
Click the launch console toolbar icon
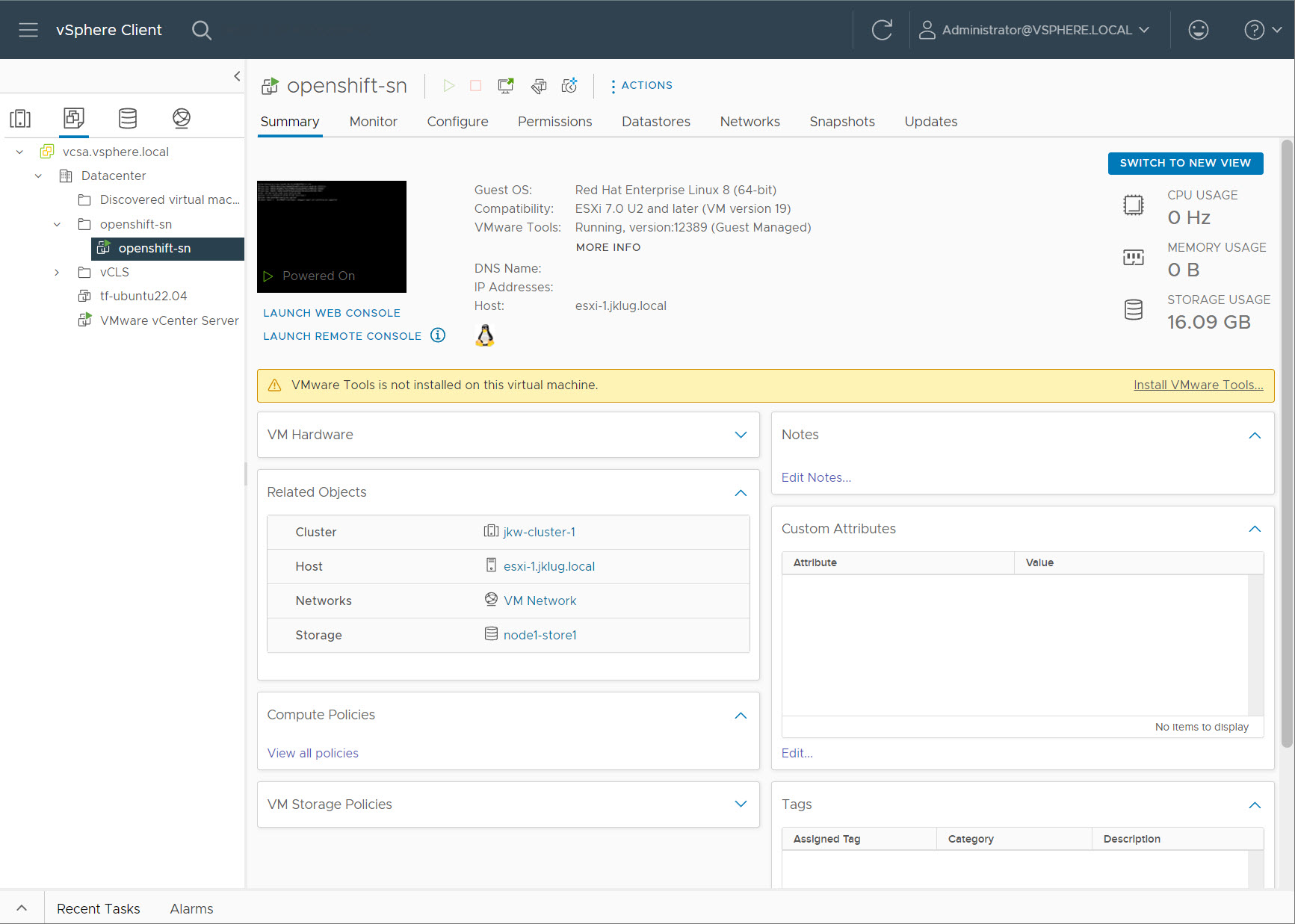pos(506,86)
